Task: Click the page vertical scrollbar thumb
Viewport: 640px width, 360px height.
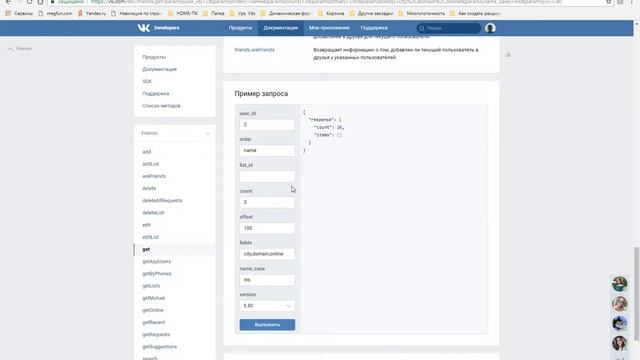Action: point(636,294)
